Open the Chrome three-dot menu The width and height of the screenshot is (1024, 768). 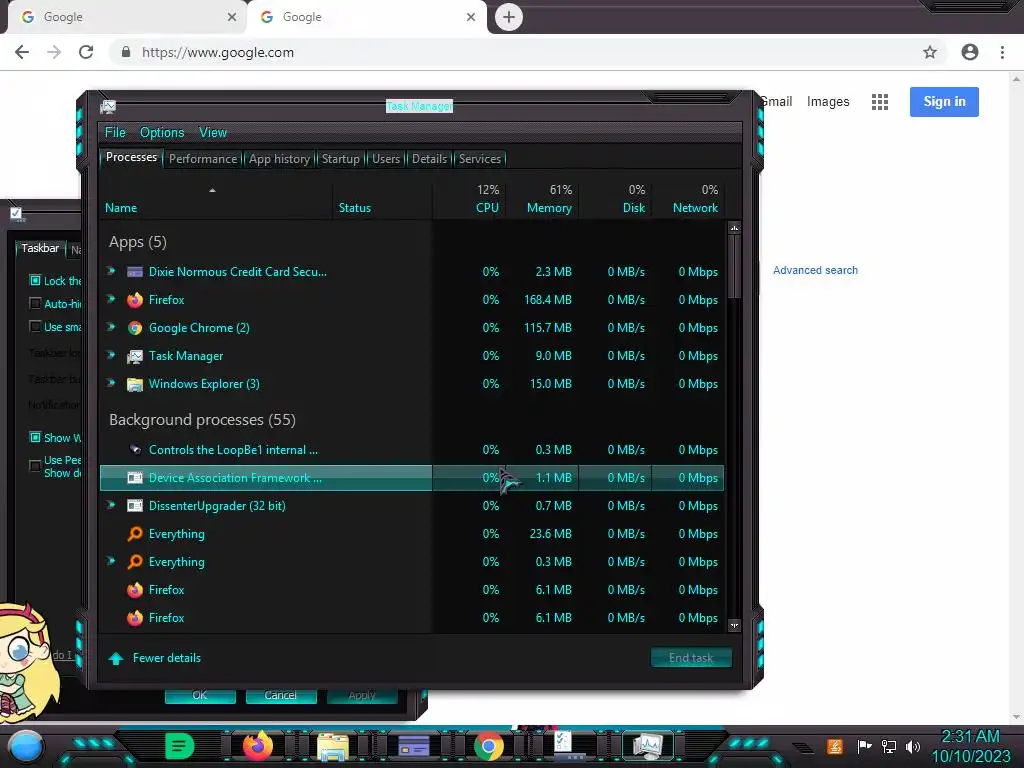[1002, 52]
